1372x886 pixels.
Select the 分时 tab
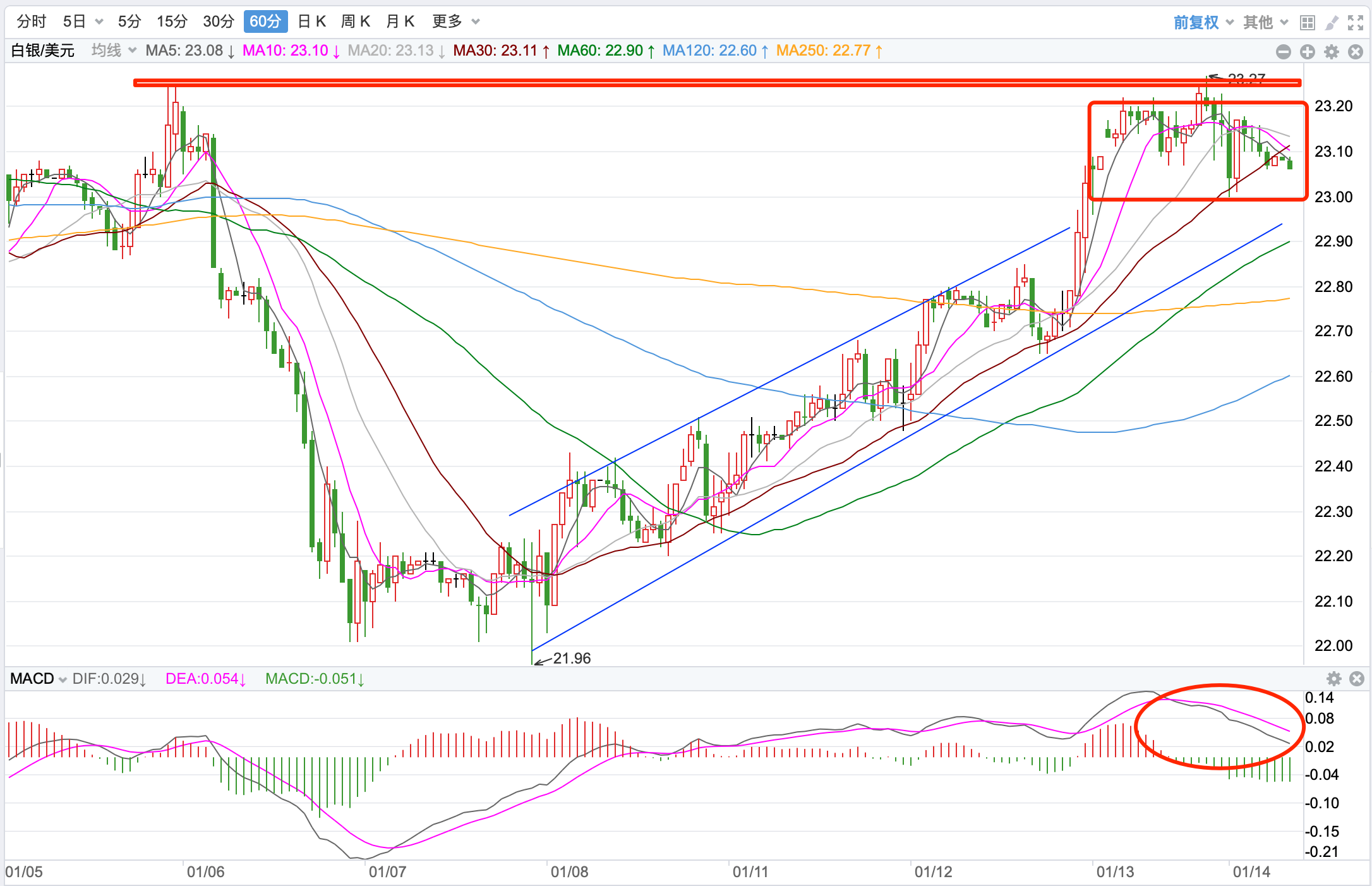coord(31,21)
